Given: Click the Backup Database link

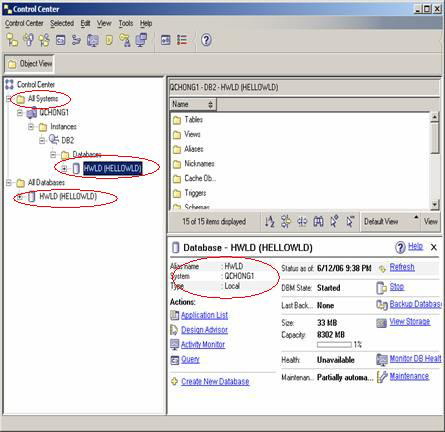Looking at the screenshot, I should coord(415,304).
